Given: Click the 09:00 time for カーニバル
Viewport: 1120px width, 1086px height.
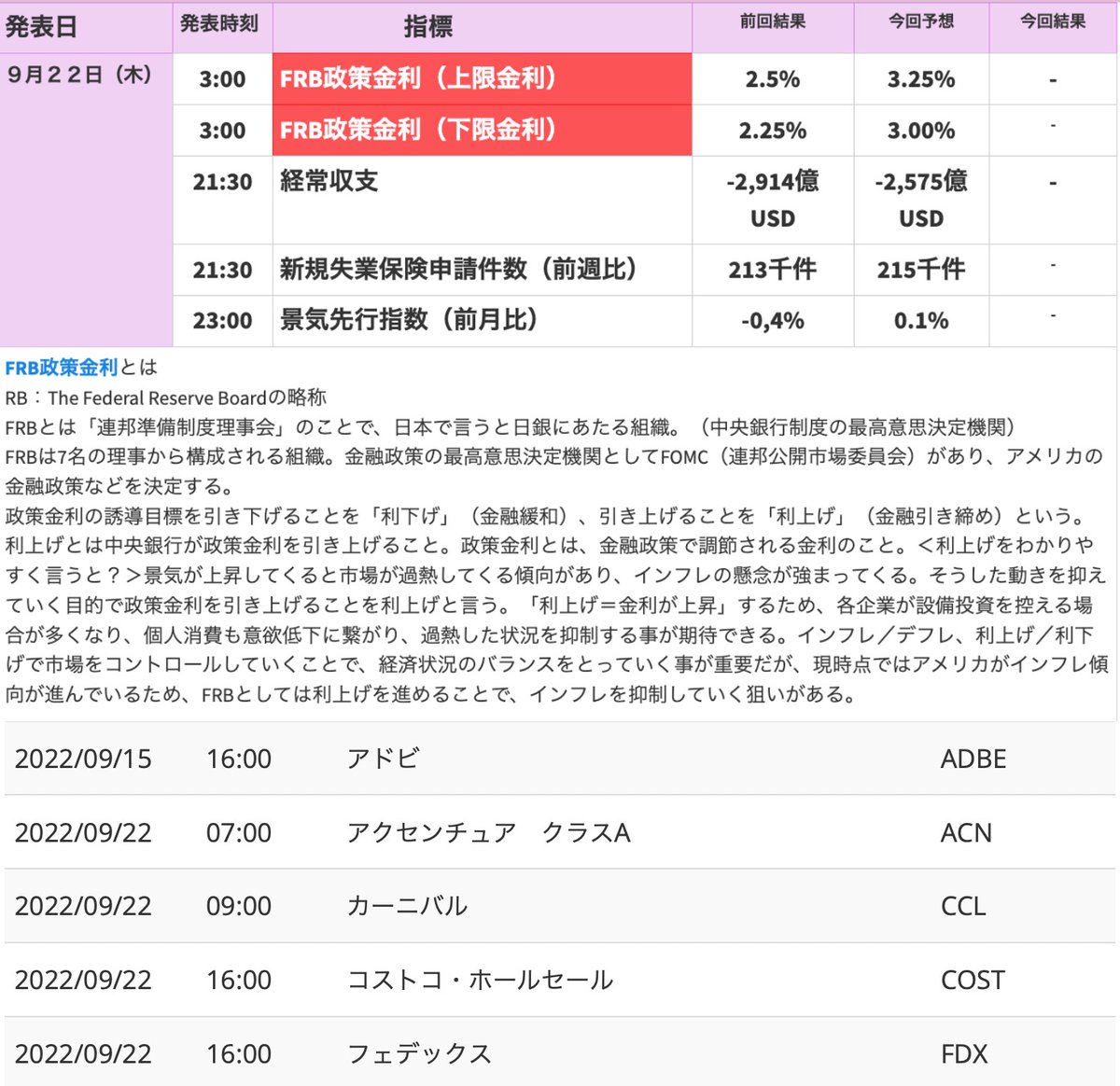Looking at the screenshot, I should pos(239,906).
